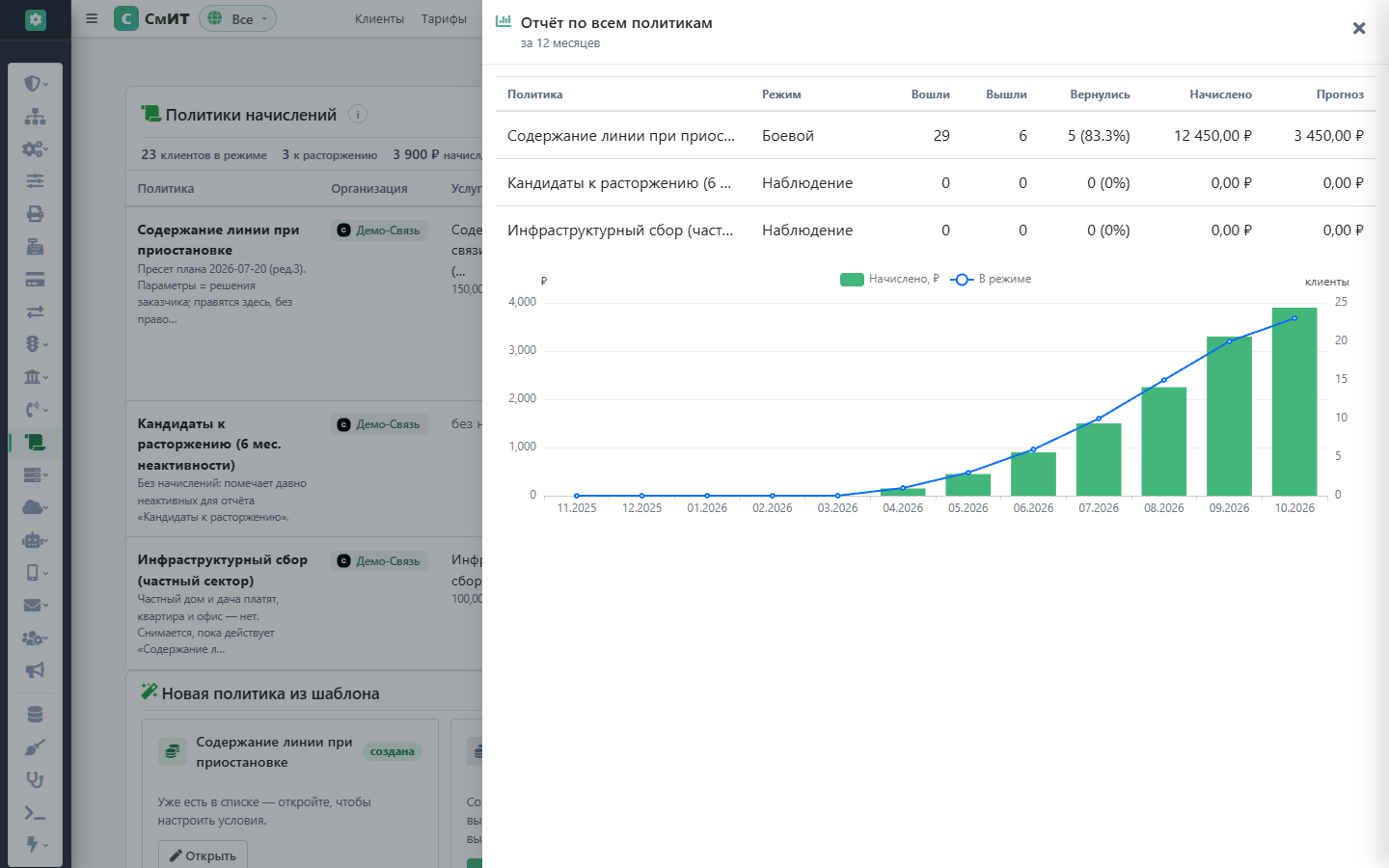Open the database icon in the sidebar
Screen dimensions: 1389x868
[36, 715]
